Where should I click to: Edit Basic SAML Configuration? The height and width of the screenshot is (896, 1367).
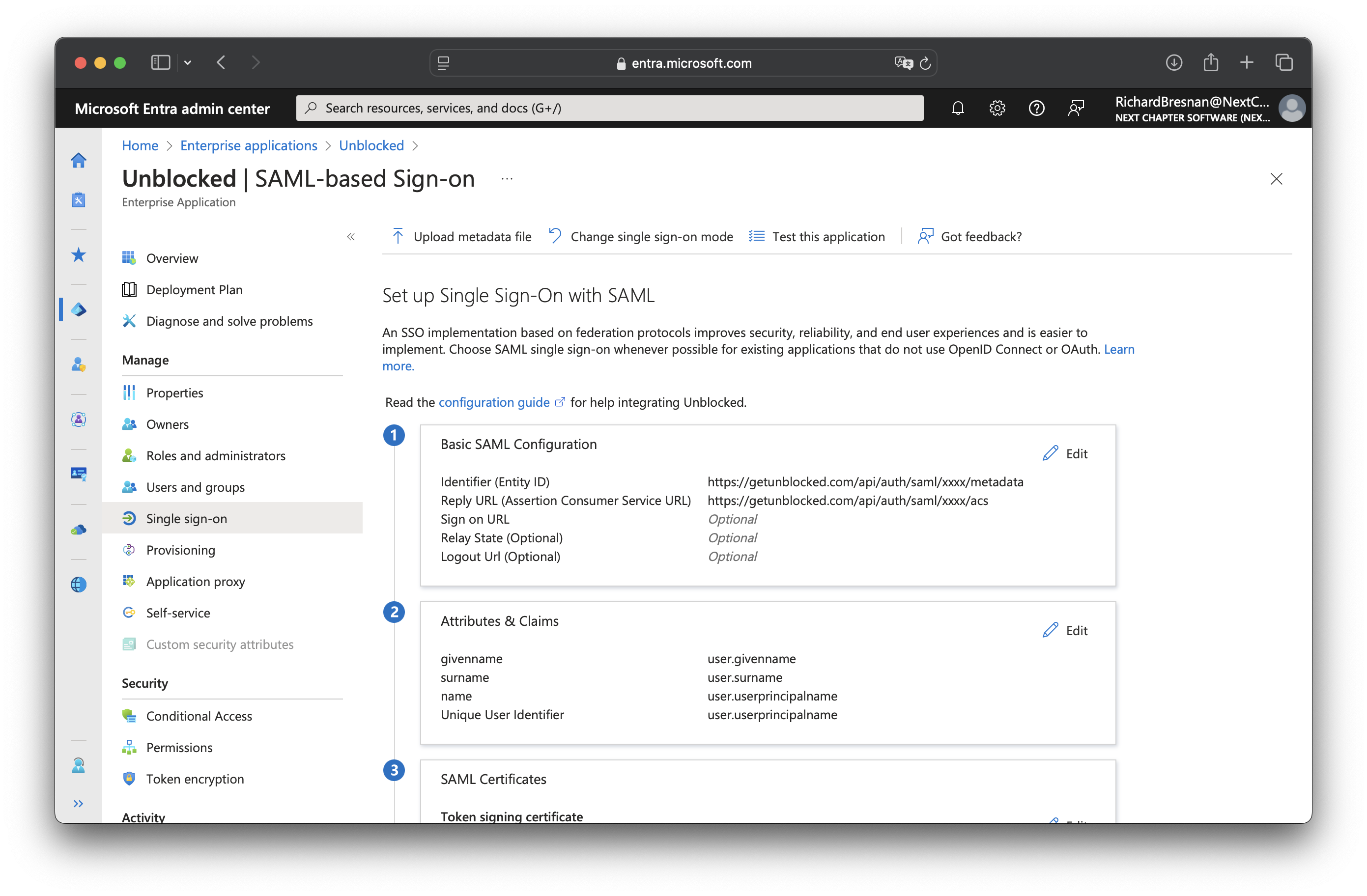(1065, 454)
